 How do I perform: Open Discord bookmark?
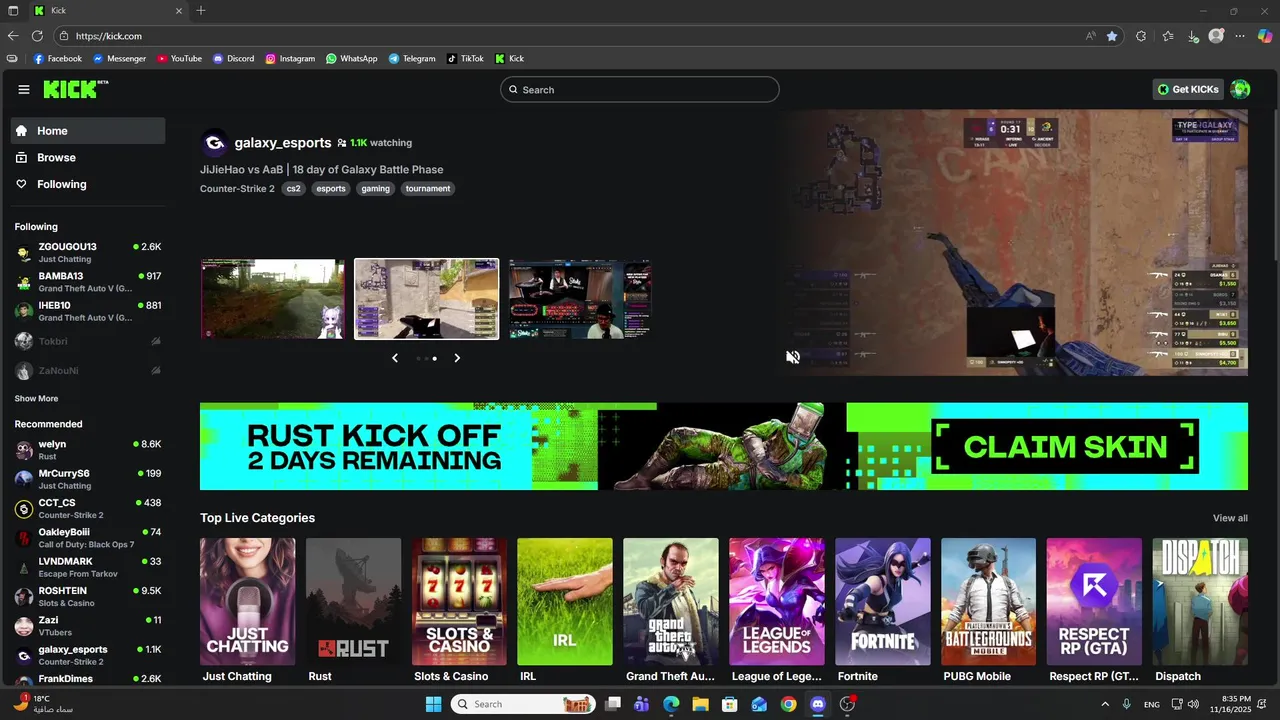[233, 59]
